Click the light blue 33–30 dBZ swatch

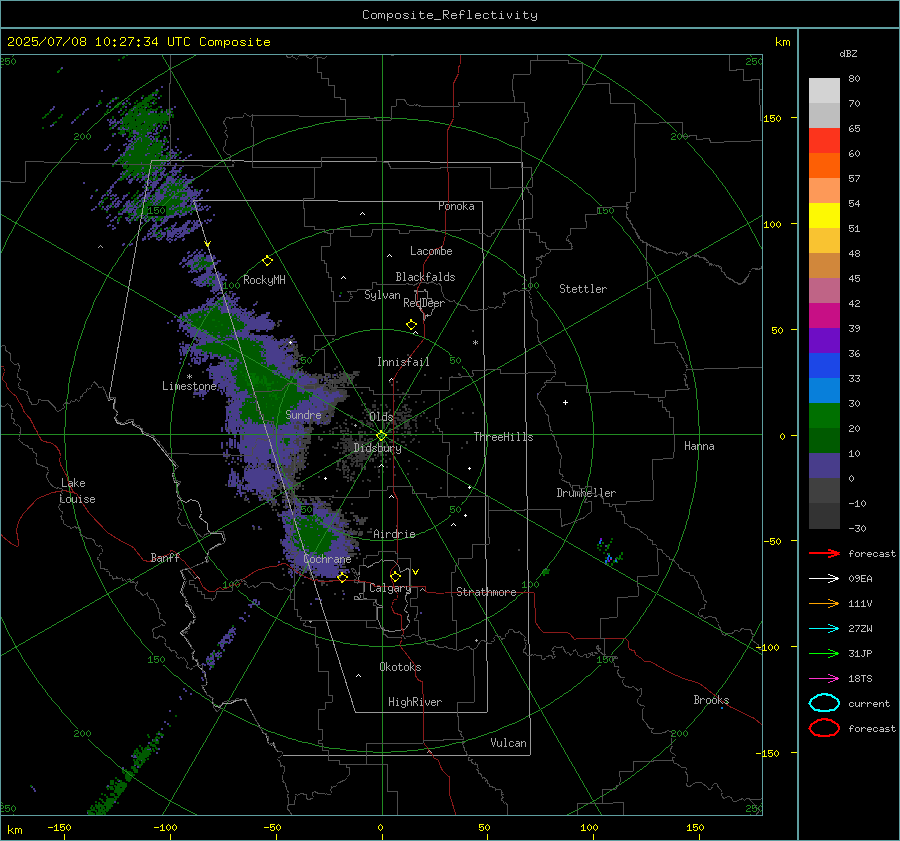[824, 390]
